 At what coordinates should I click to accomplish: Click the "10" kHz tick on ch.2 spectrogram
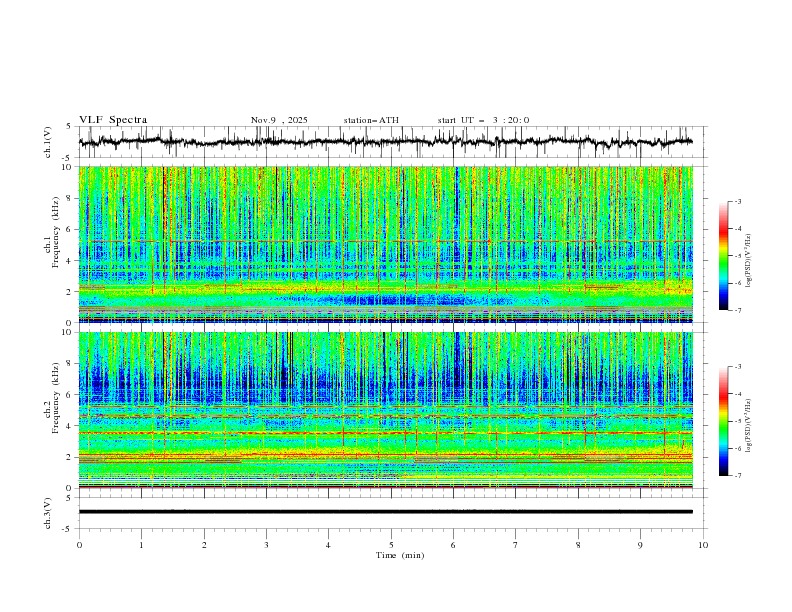pyautogui.click(x=69, y=332)
